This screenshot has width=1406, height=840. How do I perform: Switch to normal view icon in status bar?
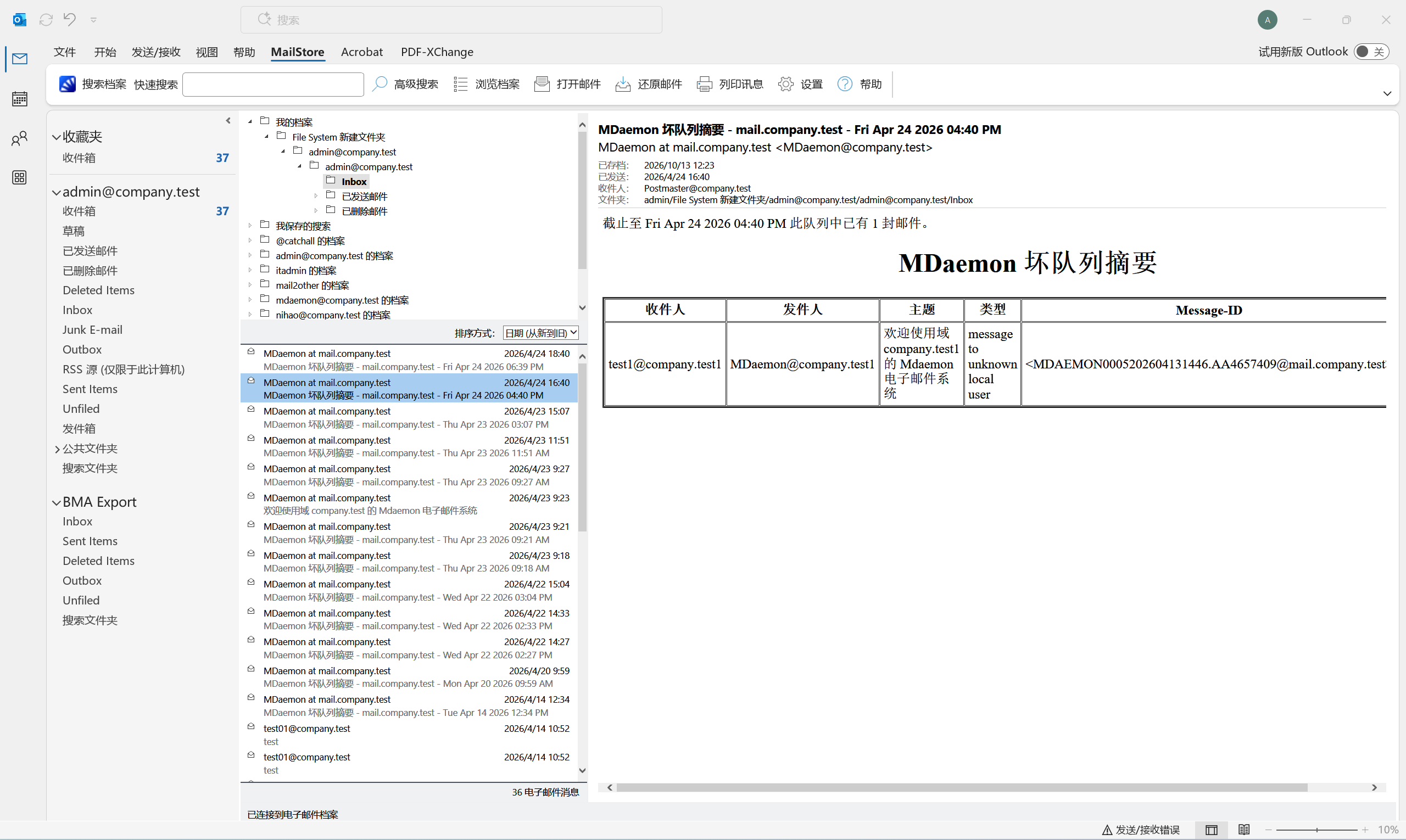pos(1211,830)
